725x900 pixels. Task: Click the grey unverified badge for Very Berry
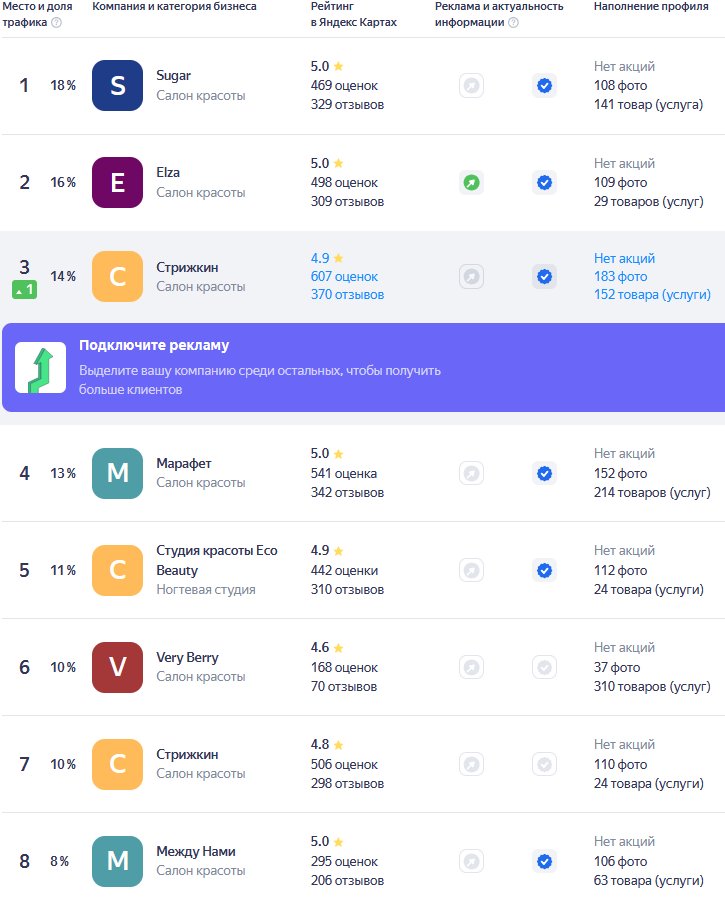[544, 667]
